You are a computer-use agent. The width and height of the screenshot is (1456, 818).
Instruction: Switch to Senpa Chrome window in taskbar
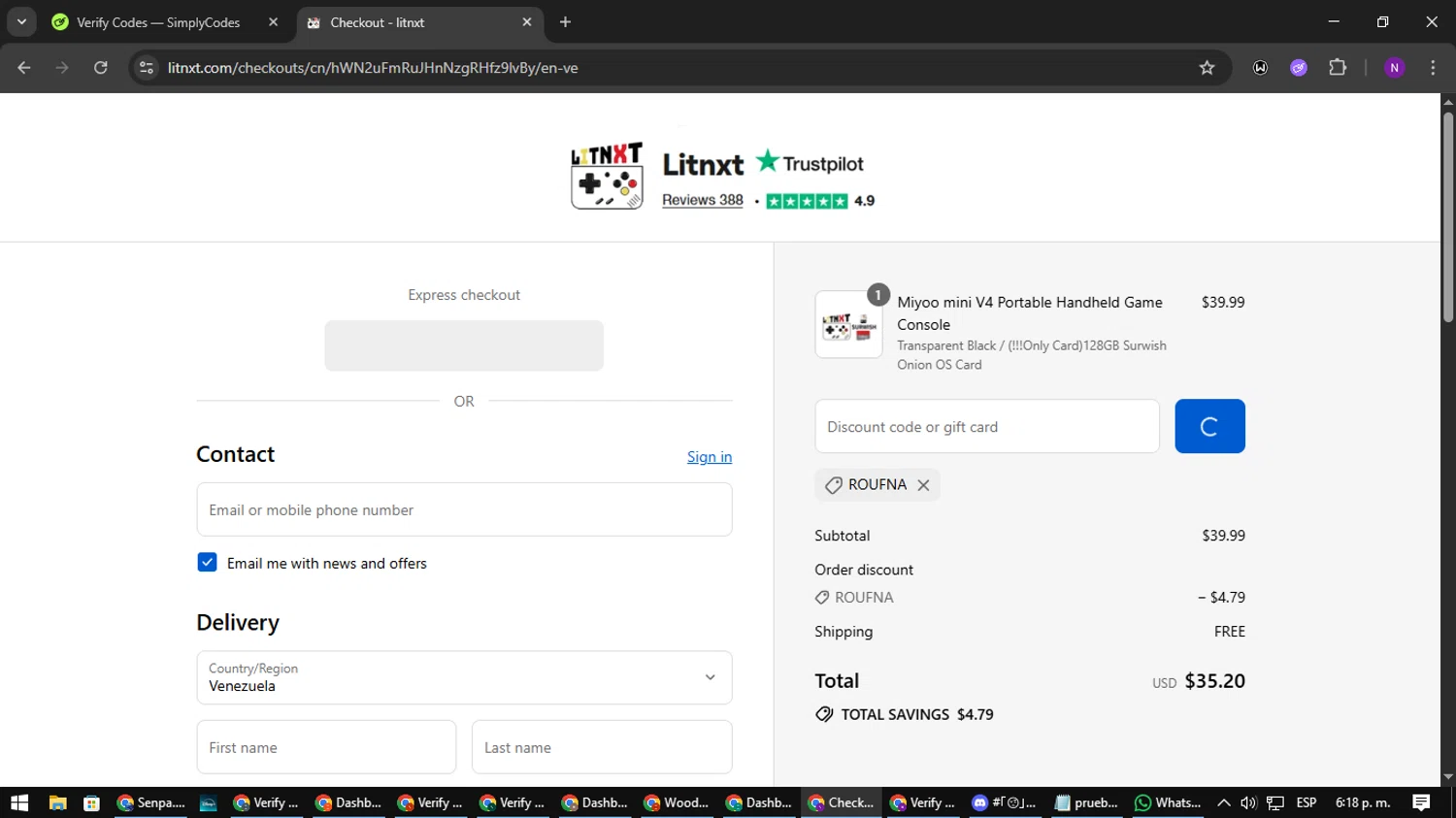point(151,802)
